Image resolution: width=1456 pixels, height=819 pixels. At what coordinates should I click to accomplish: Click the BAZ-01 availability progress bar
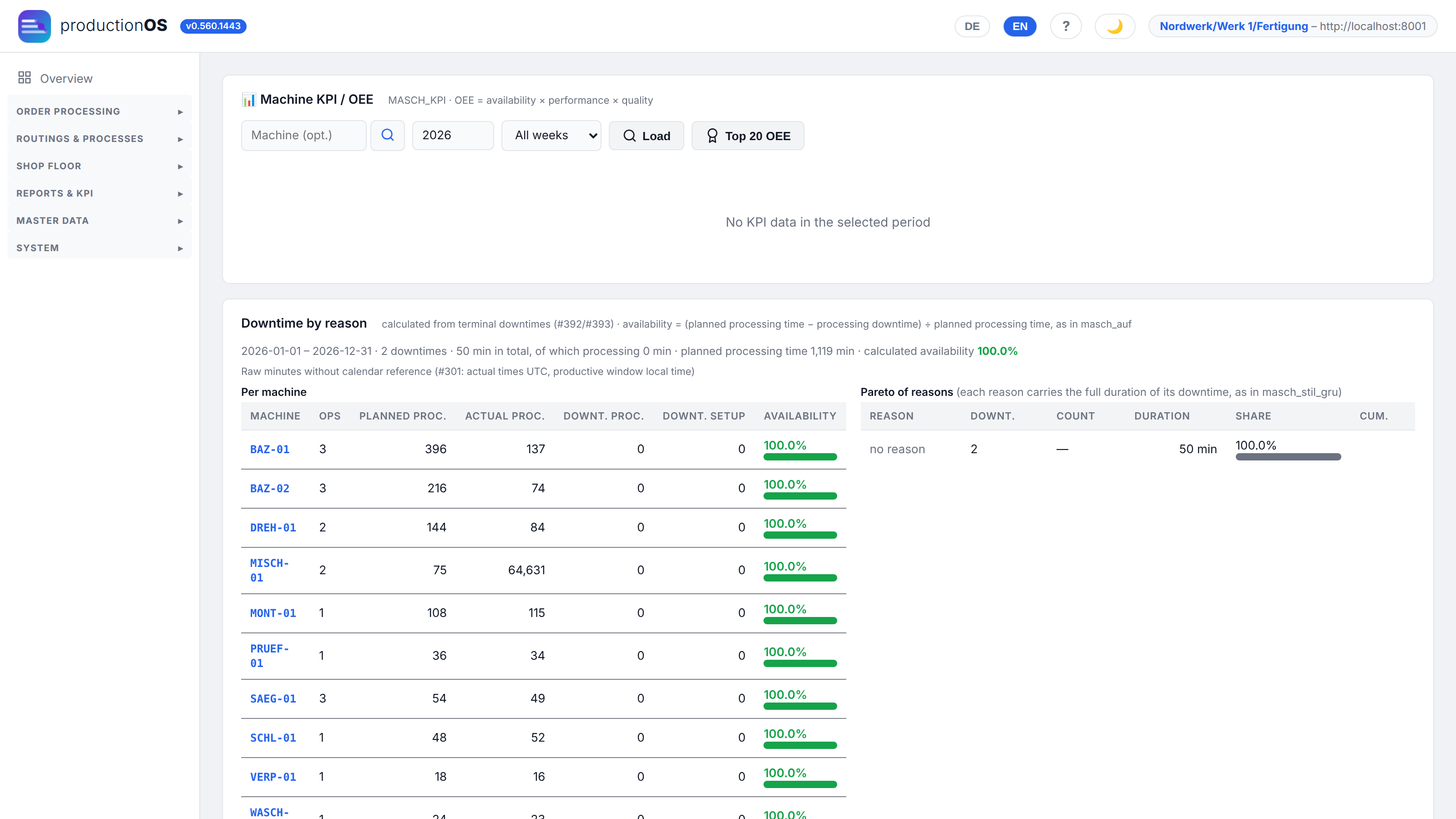(800, 457)
